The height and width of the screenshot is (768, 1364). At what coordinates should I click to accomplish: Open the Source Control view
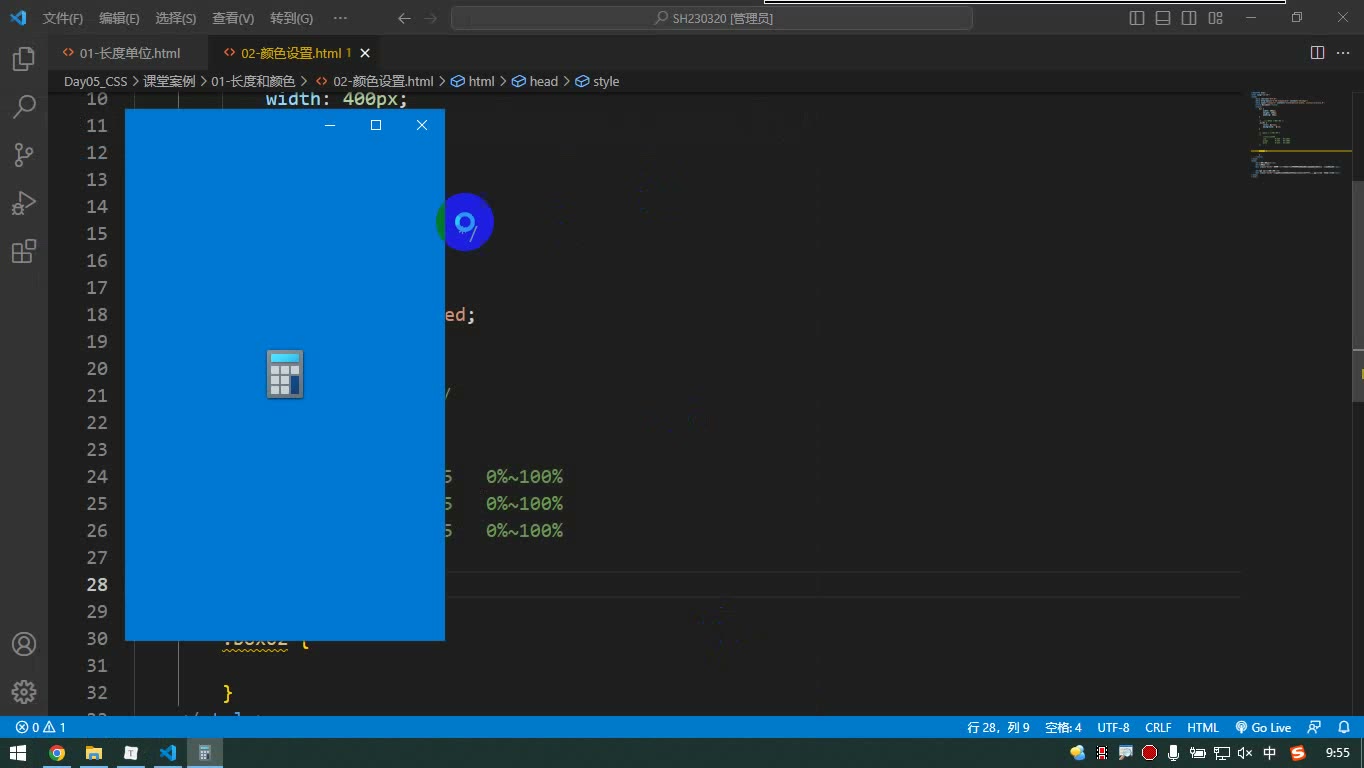[23, 155]
